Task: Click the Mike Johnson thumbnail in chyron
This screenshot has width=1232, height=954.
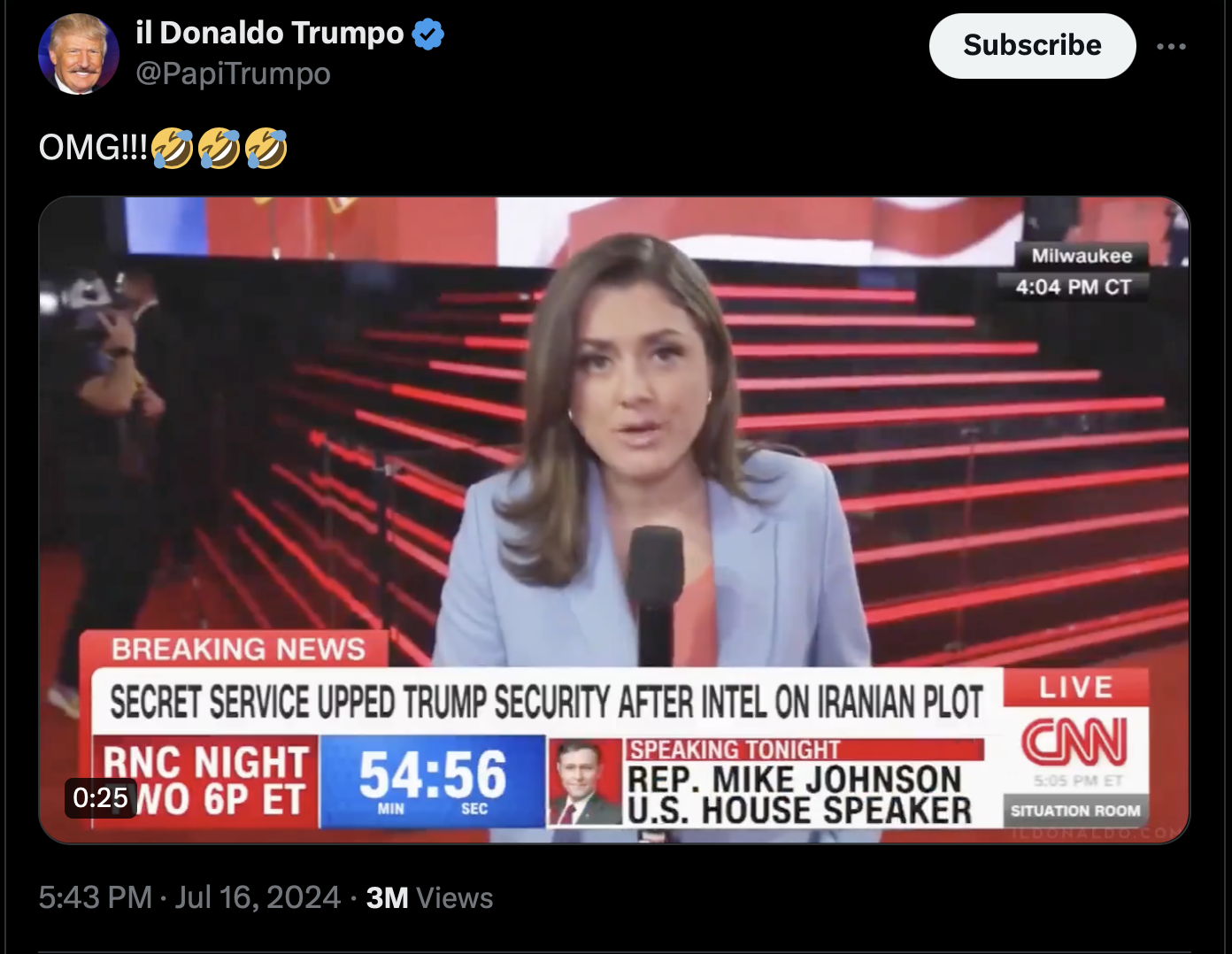Action: click(586, 782)
